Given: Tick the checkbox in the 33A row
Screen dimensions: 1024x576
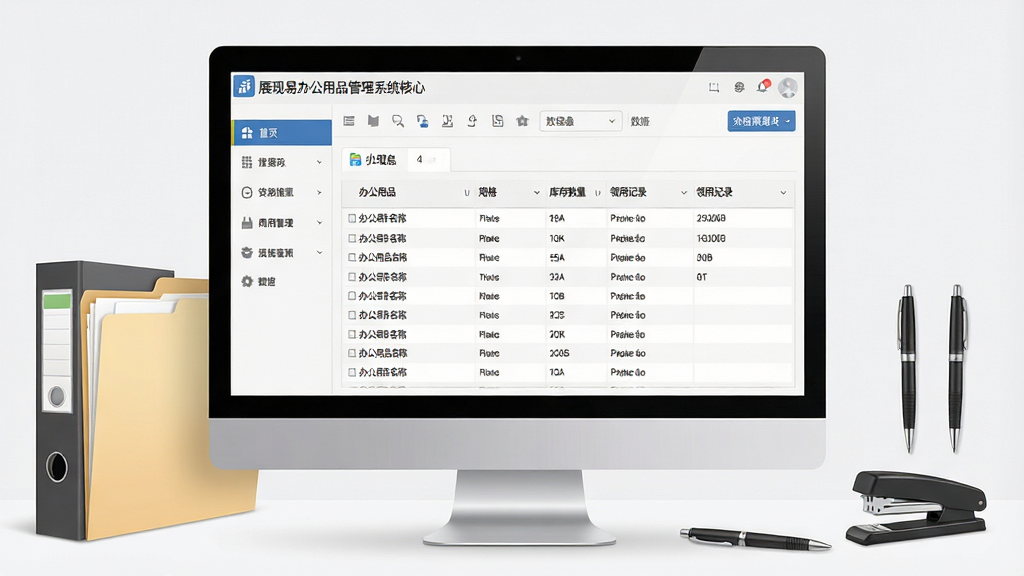Looking at the screenshot, I should (352, 277).
